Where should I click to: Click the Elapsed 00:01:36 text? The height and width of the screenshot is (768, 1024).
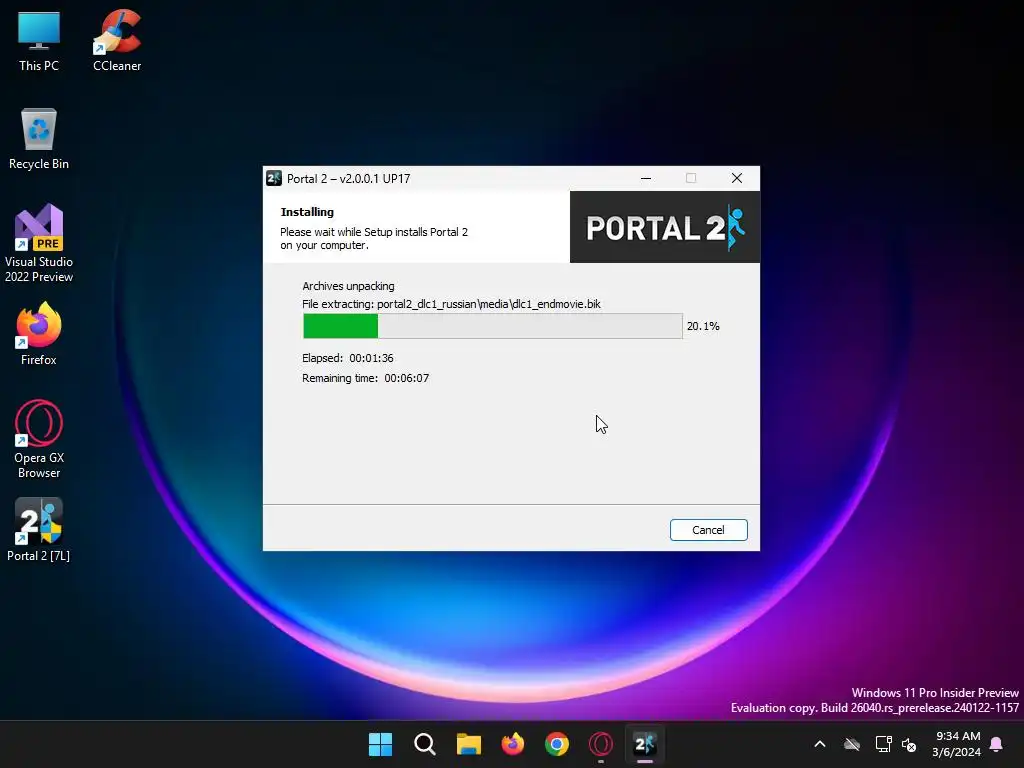[347, 358]
